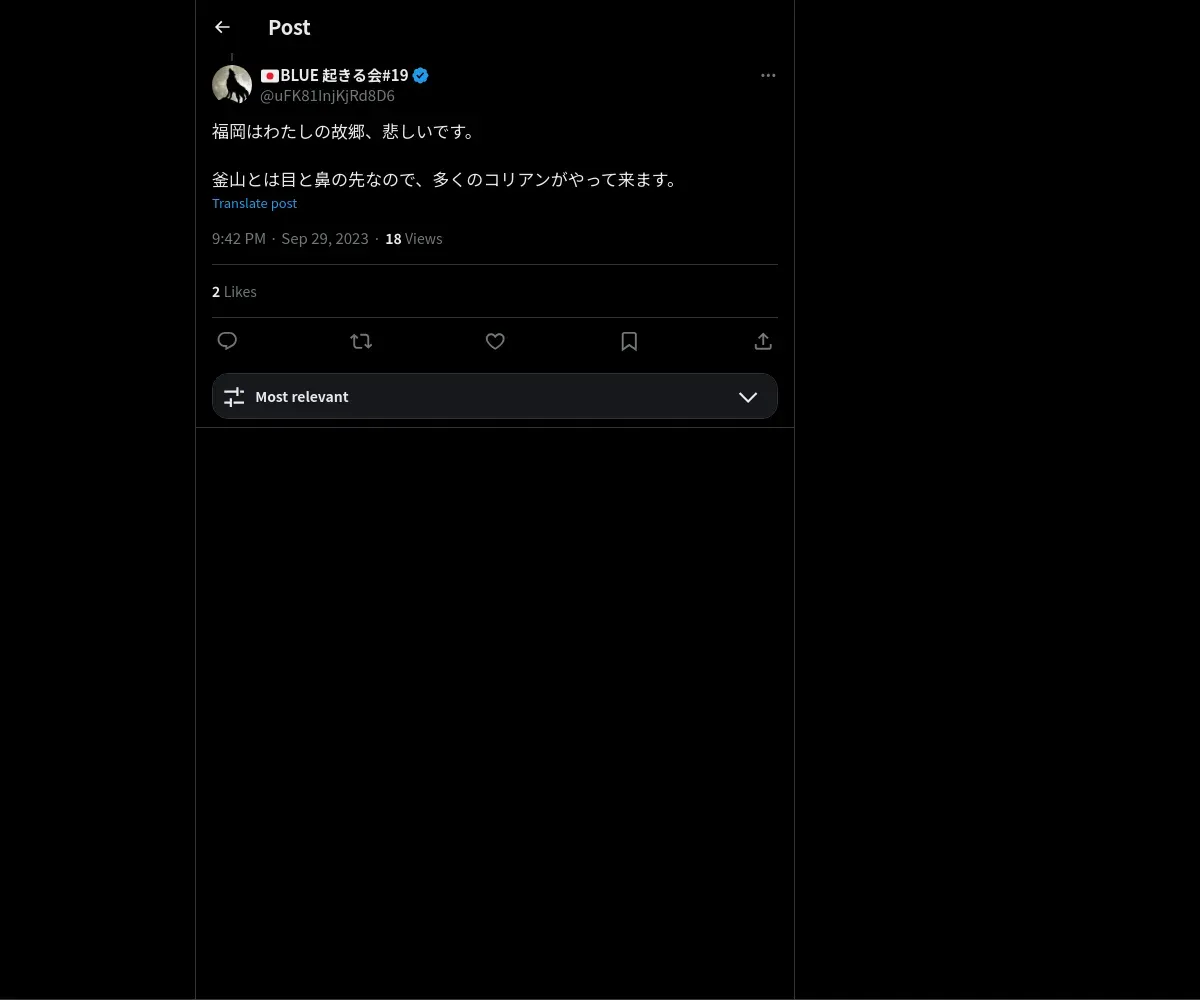Bookmark this post
Viewport: 1200px width, 1000px height.
629,341
